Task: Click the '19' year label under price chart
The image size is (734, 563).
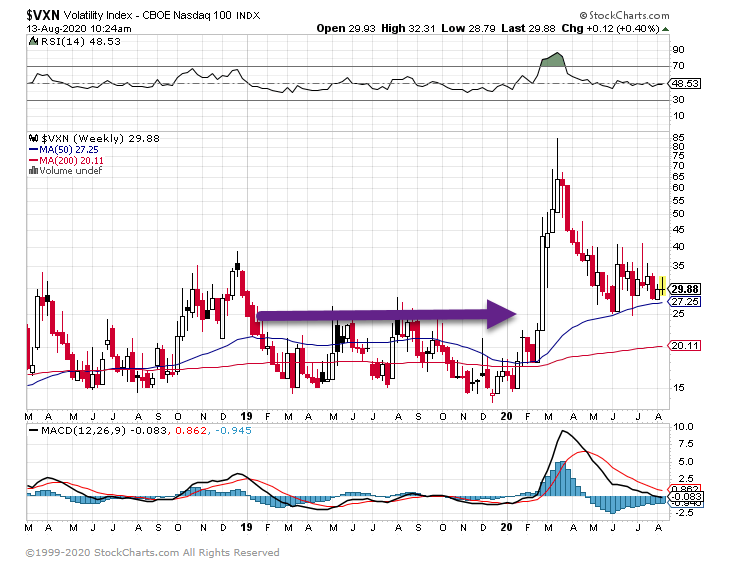Action: click(x=246, y=417)
